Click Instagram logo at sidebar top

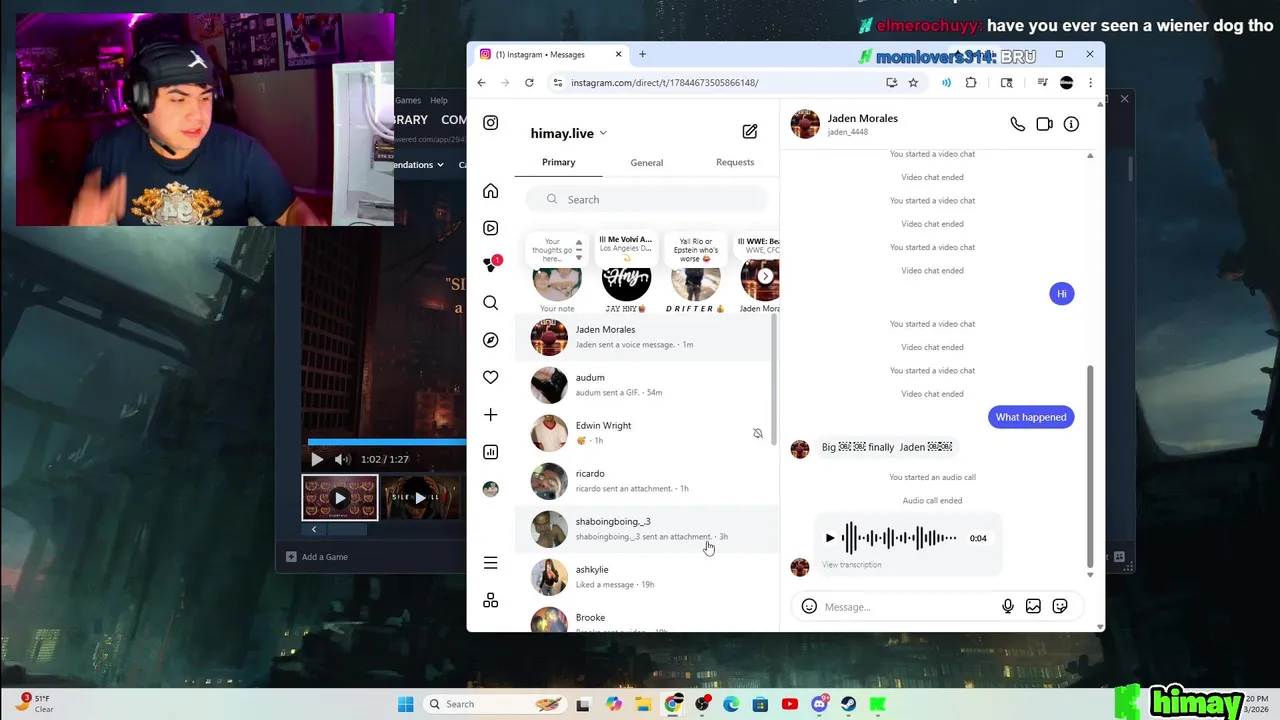click(x=490, y=123)
